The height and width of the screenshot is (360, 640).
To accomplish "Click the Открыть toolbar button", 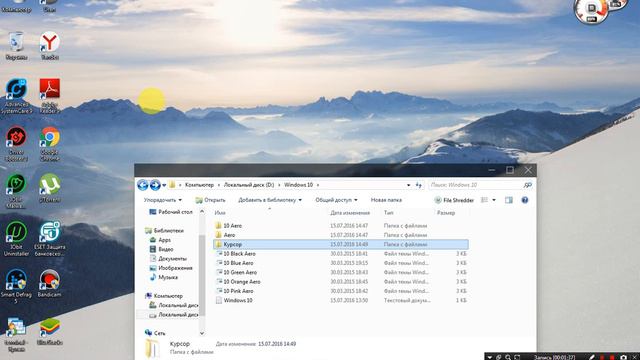I will click(x=210, y=200).
